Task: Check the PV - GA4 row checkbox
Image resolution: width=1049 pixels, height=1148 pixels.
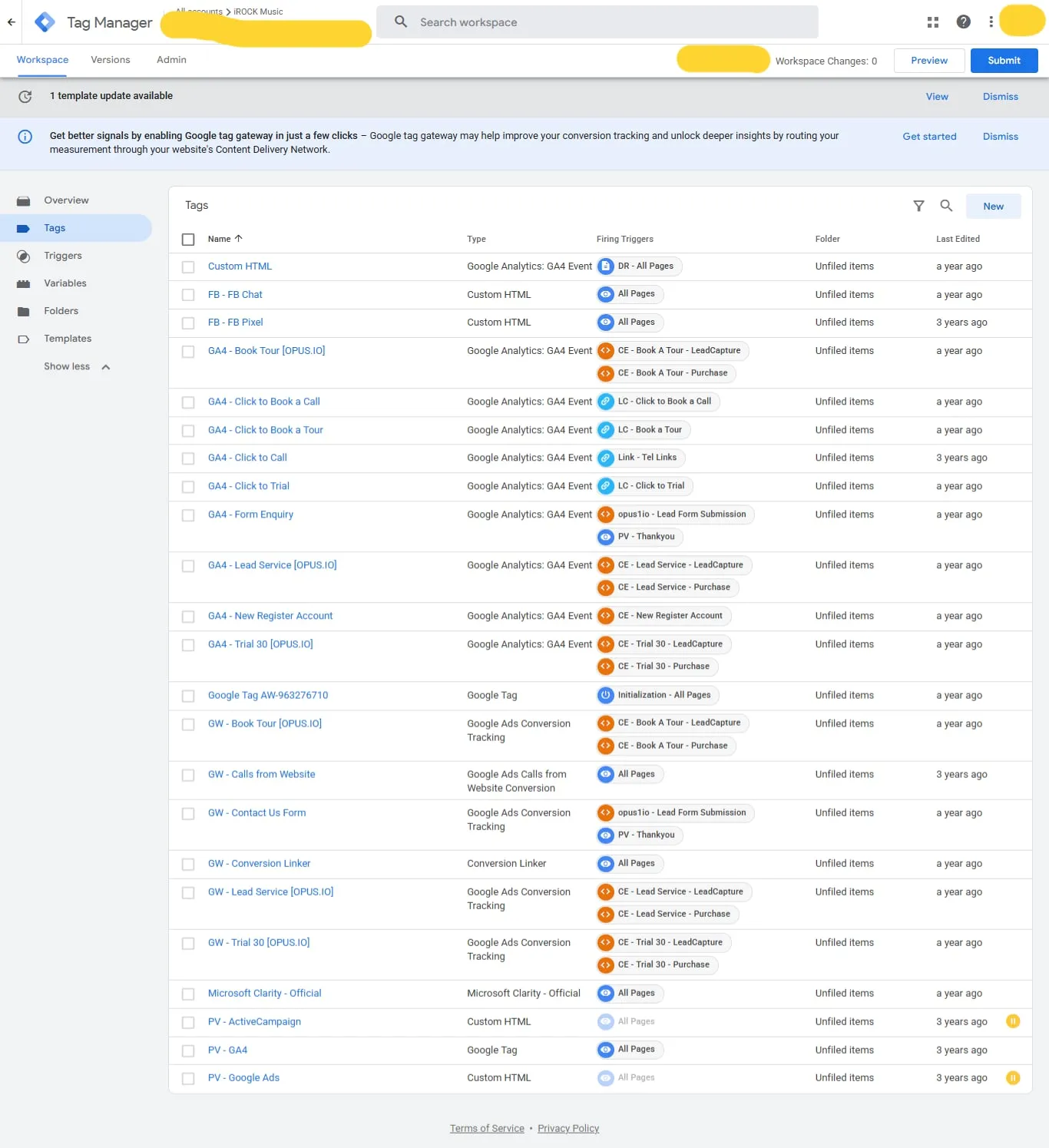Action: 188,1050
